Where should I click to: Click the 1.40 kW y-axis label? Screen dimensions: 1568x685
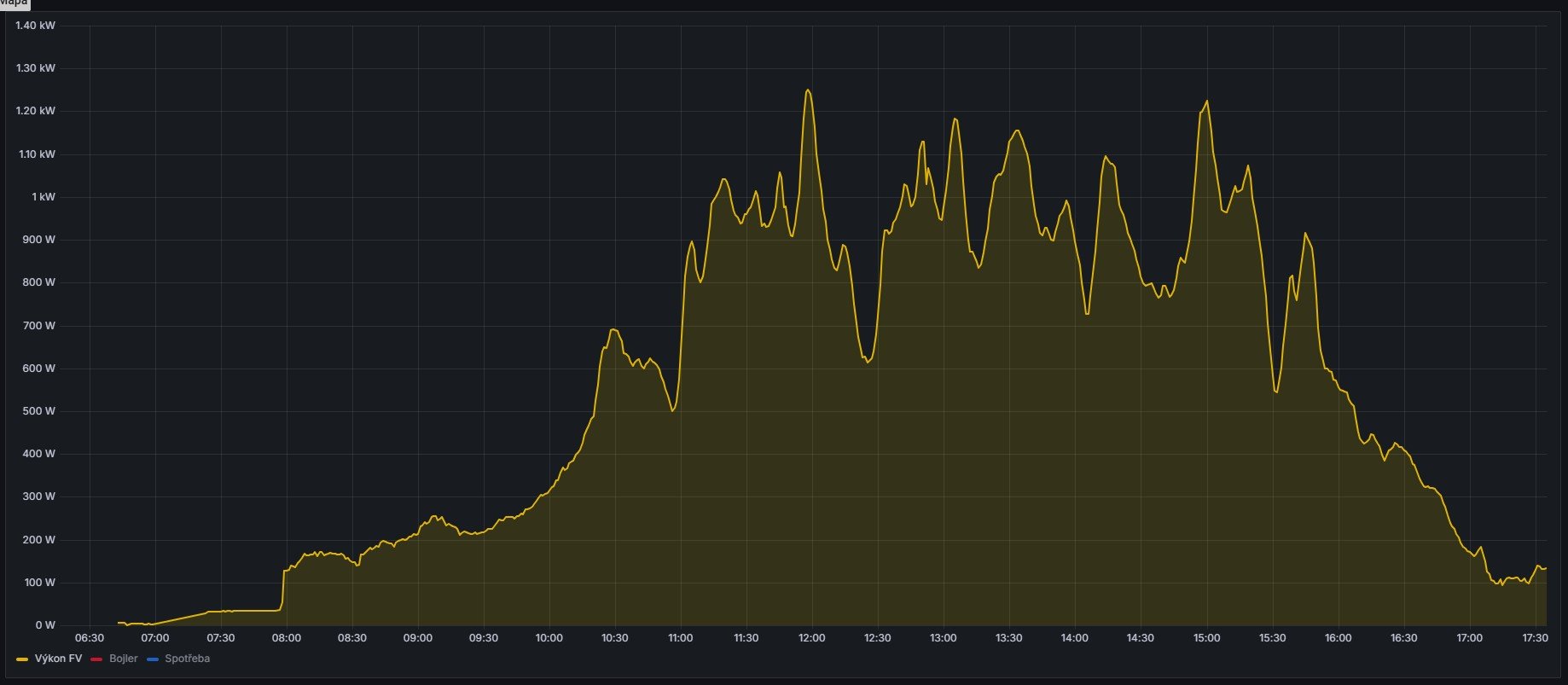click(36, 26)
